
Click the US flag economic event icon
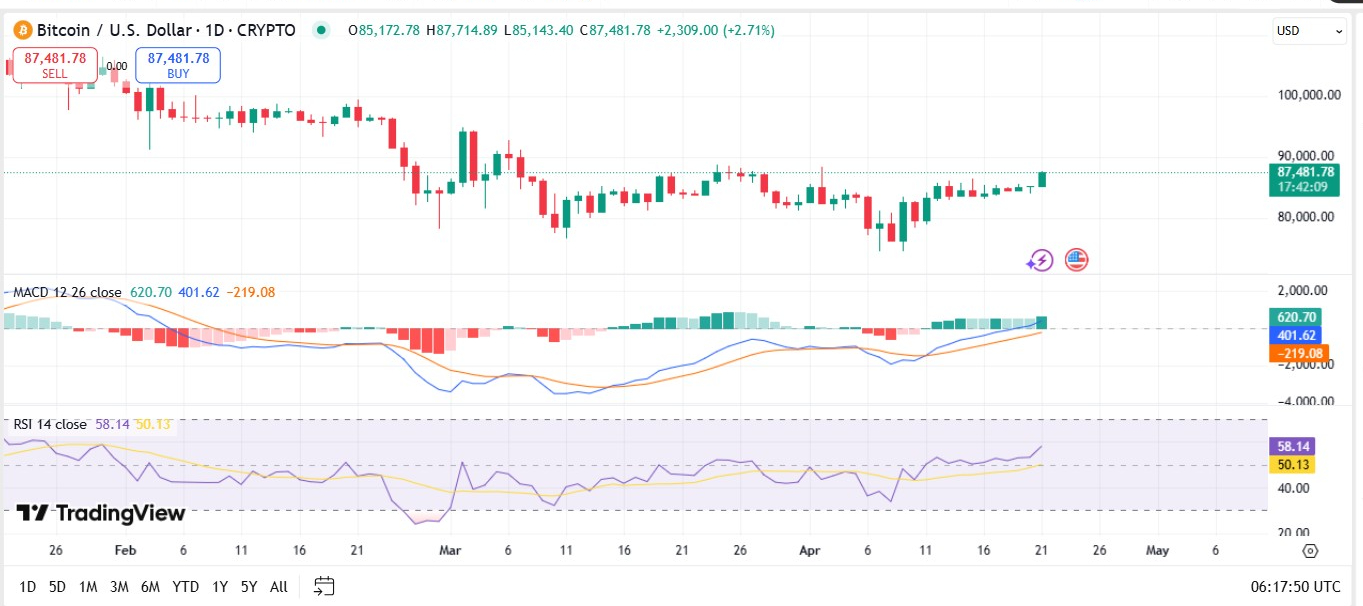click(1076, 260)
